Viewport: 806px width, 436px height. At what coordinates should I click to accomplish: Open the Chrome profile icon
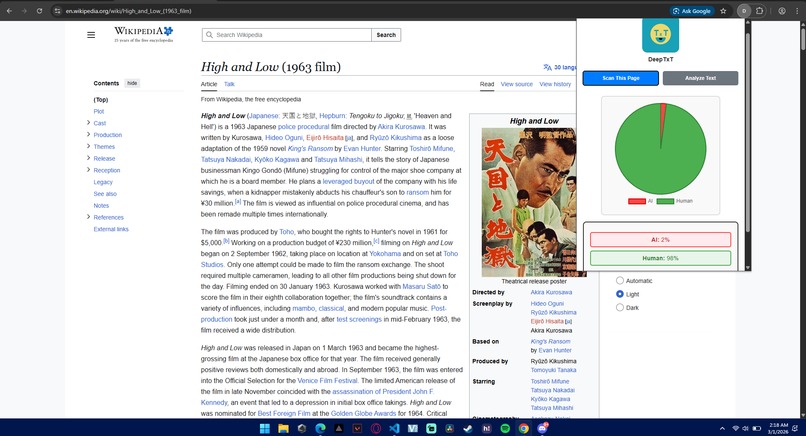coord(782,11)
